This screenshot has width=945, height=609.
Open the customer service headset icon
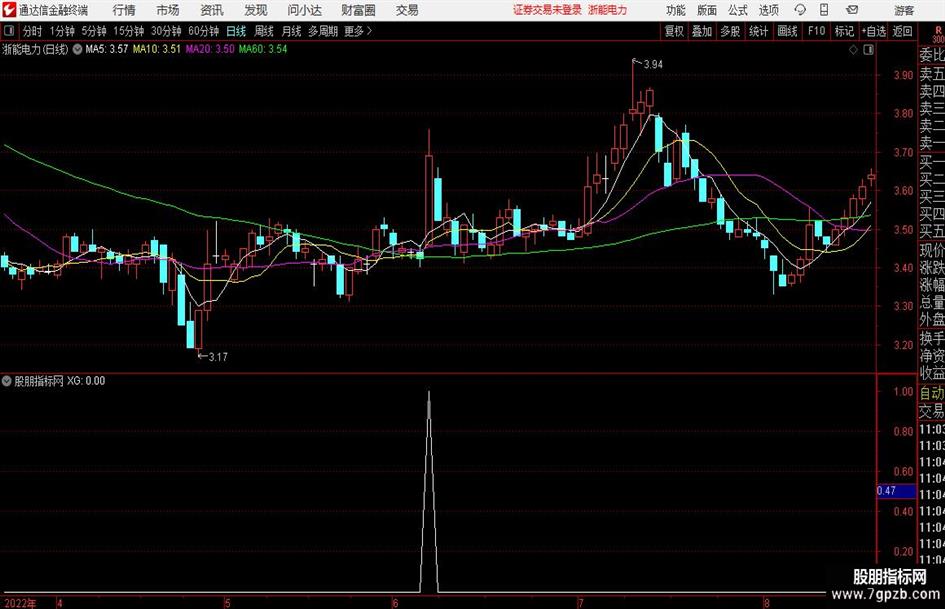click(800, 10)
